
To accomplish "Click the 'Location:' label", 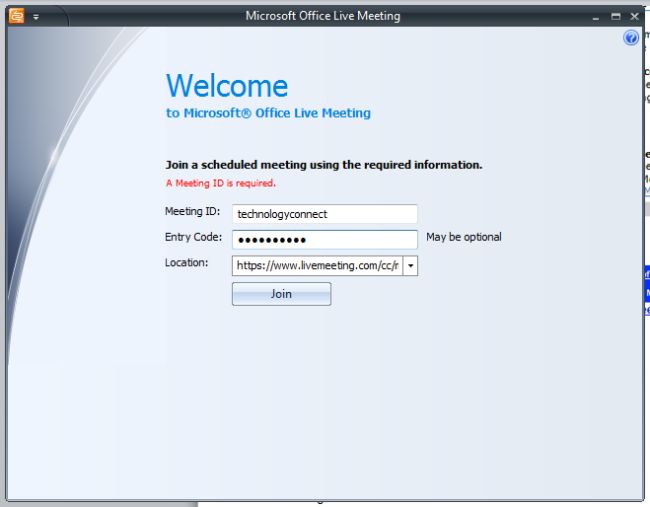I will click(x=187, y=263).
